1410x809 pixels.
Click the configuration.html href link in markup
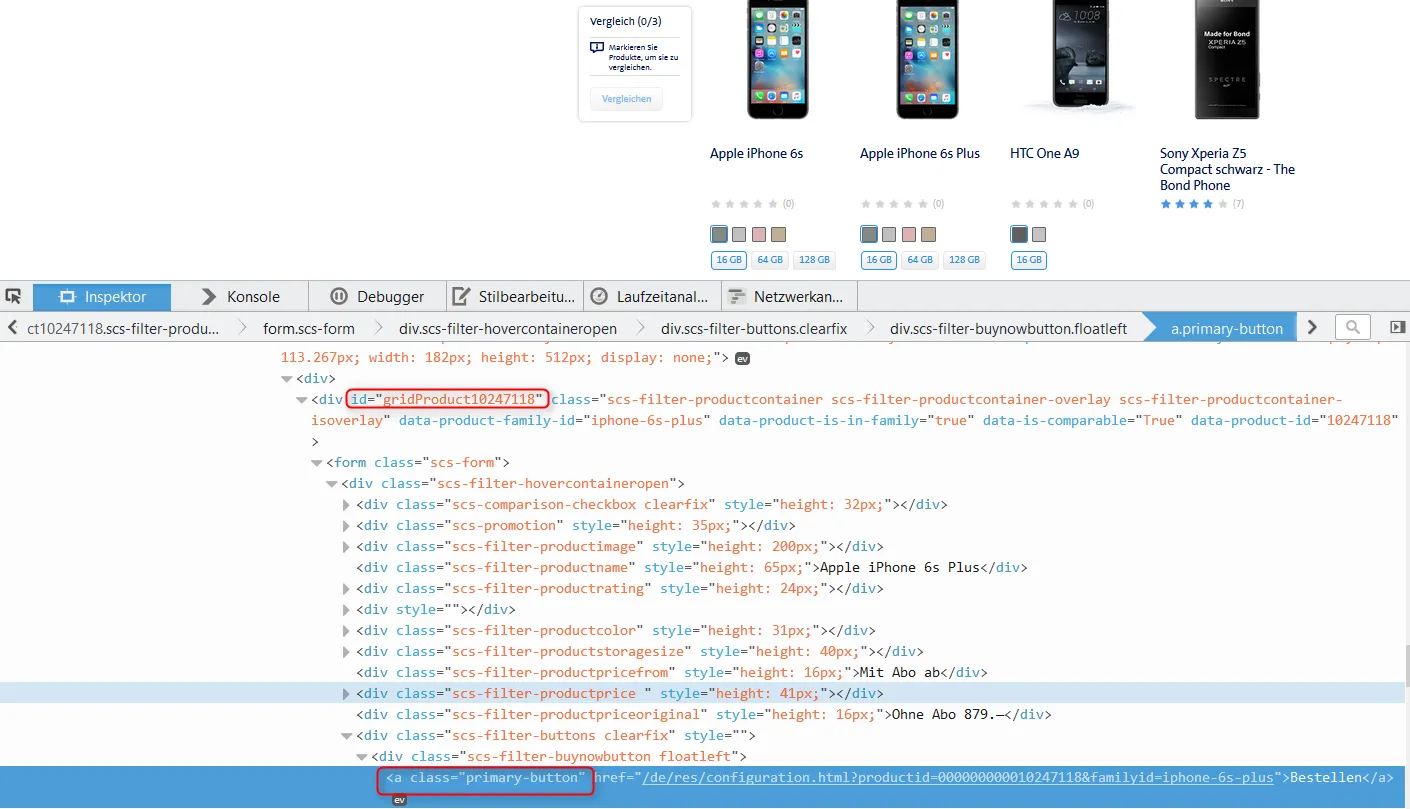[x=958, y=778]
